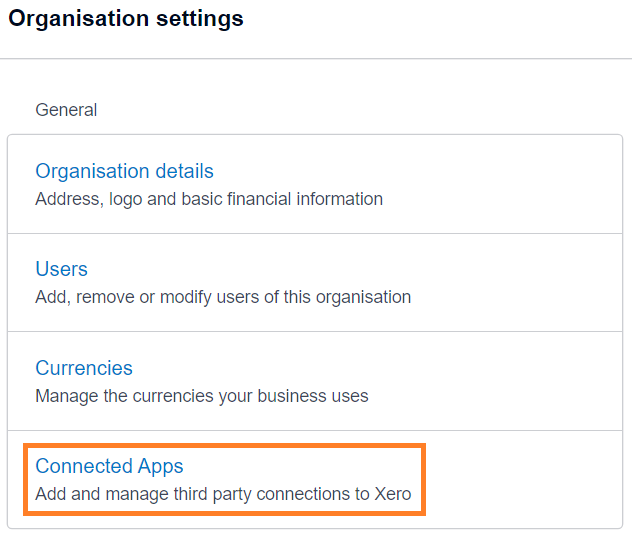Click the word 'details' in the Organisation details link
Screen dimensions: 632x538
pos(185,171)
